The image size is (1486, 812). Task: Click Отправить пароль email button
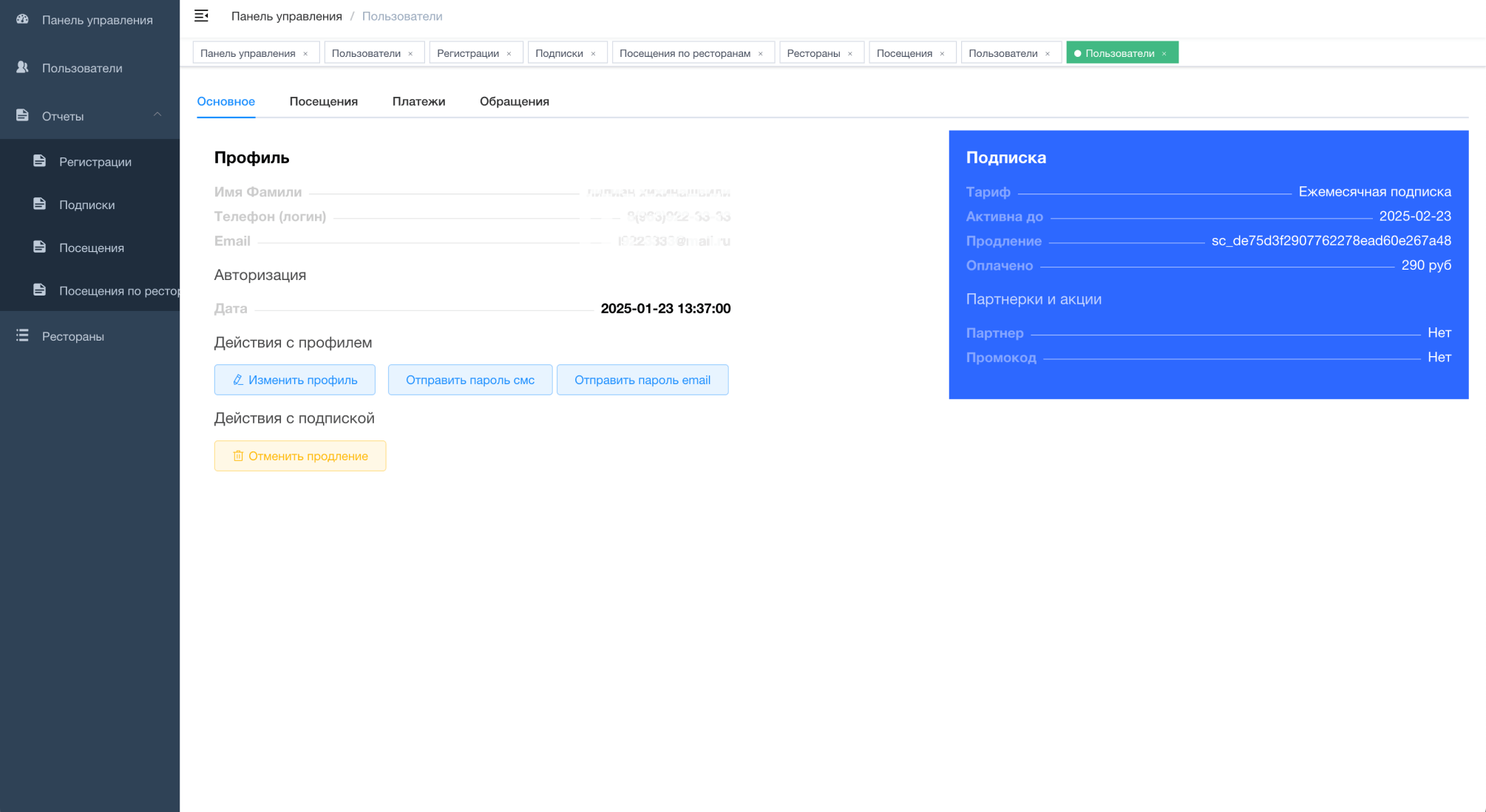coord(642,380)
